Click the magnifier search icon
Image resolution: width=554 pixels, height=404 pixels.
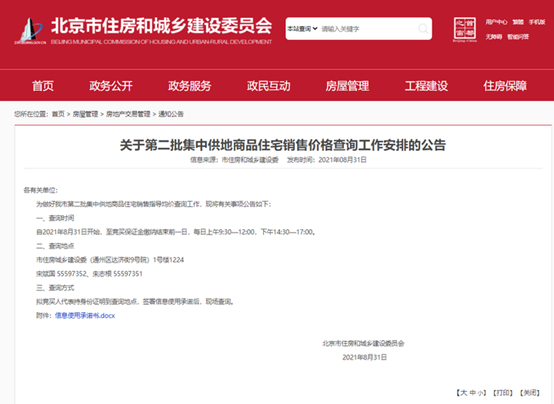423,29
